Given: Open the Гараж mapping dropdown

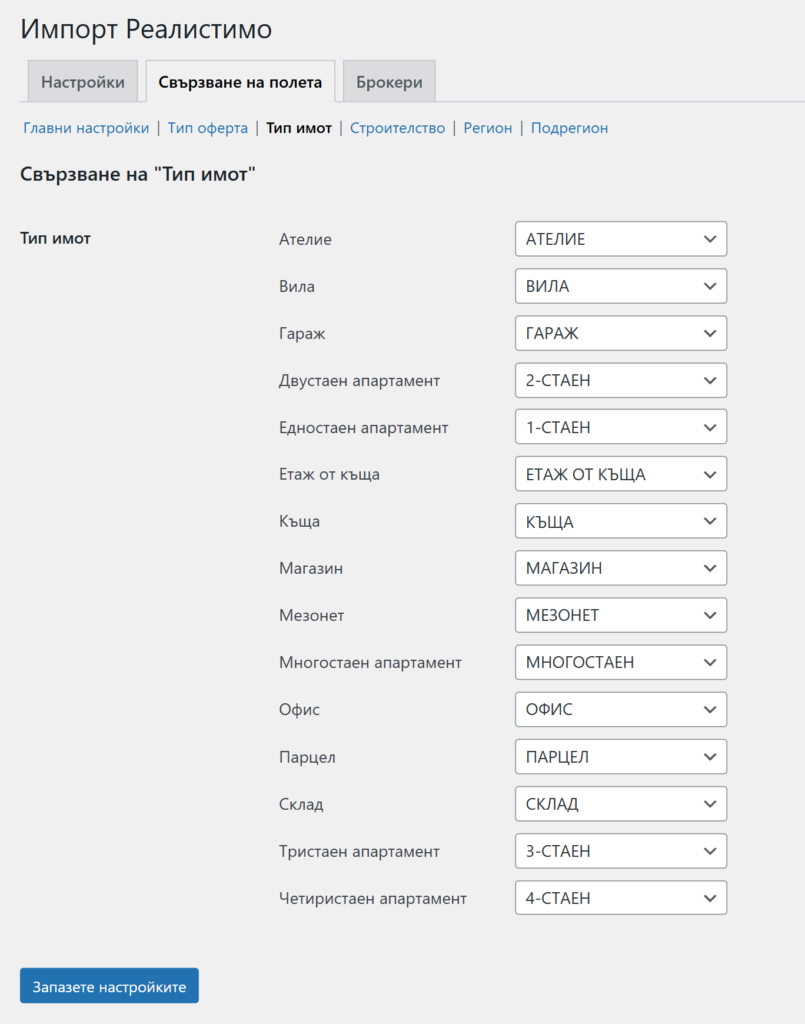Looking at the screenshot, I should pyautogui.click(x=621, y=333).
